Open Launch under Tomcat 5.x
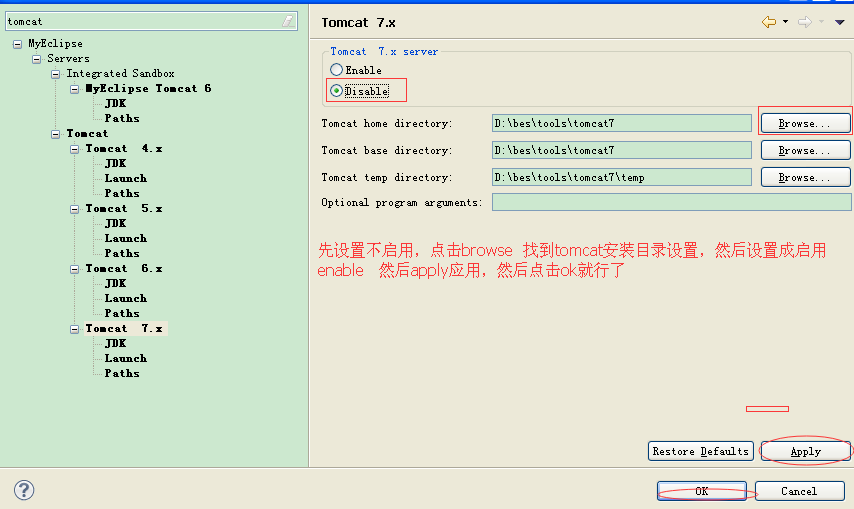 tap(126, 238)
